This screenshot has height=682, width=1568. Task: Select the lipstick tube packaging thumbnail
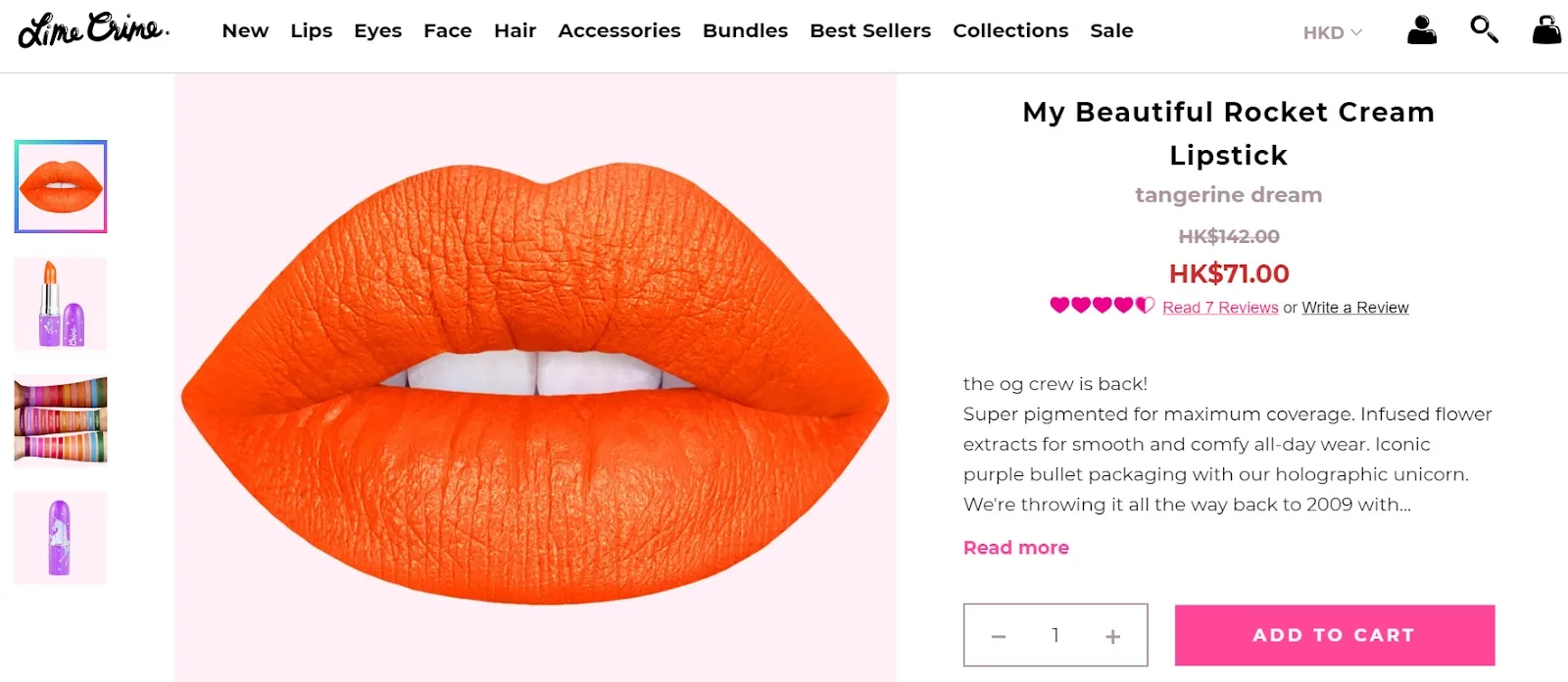click(x=61, y=304)
